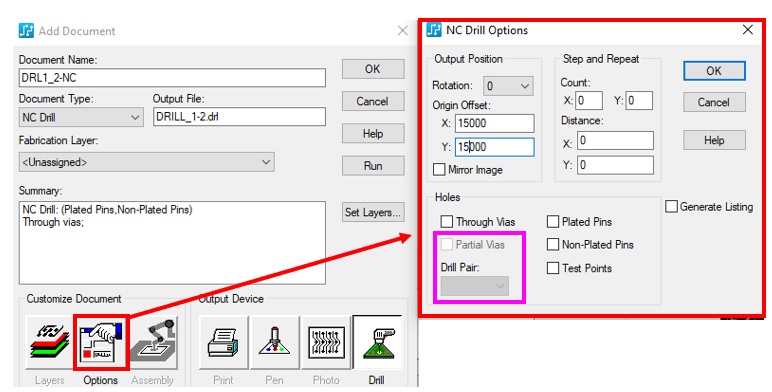Expand the Fabrication Layer dropdown

pos(147,162)
